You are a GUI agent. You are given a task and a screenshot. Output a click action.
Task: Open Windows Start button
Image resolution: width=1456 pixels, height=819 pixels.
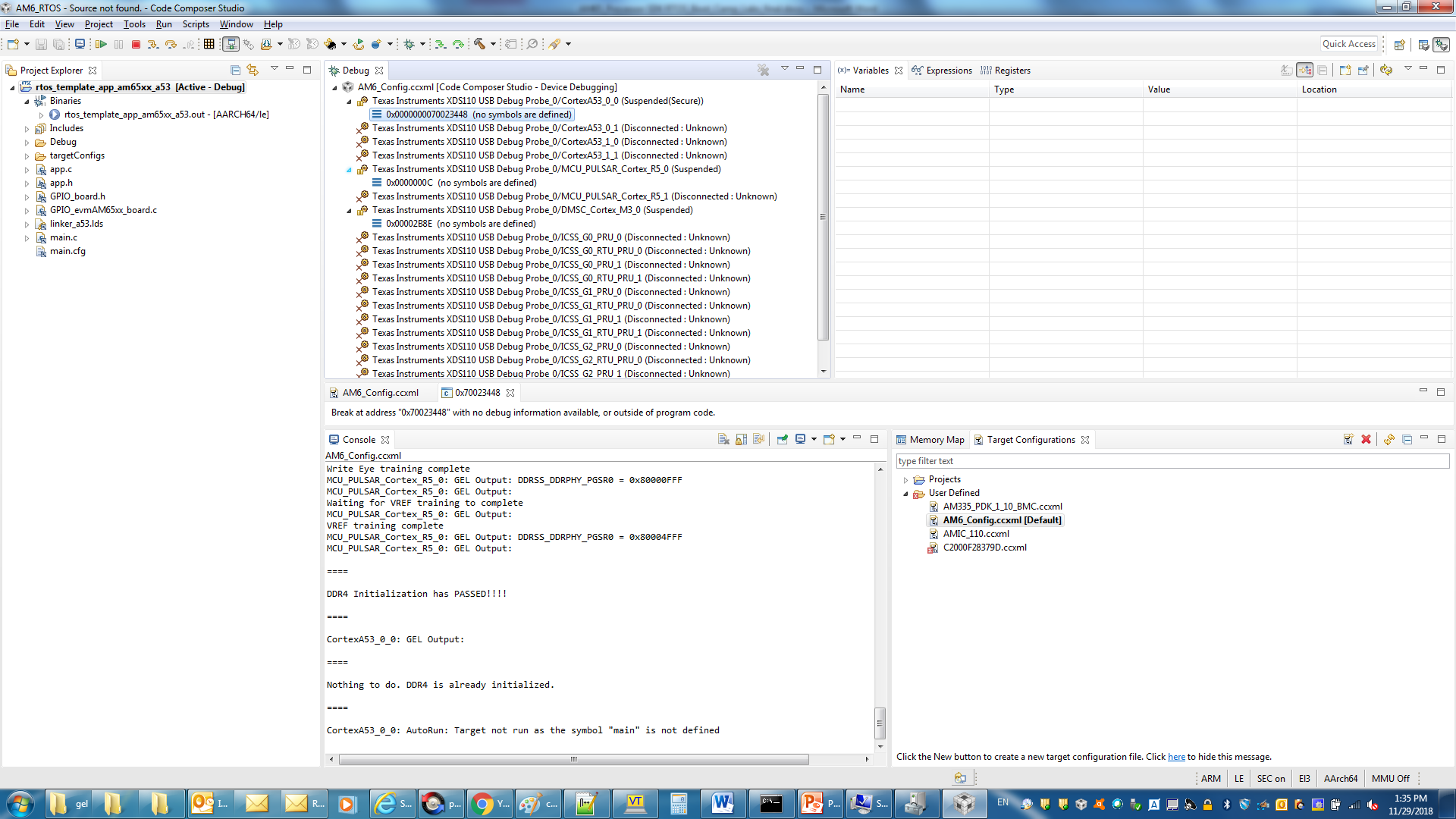point(20,804)
